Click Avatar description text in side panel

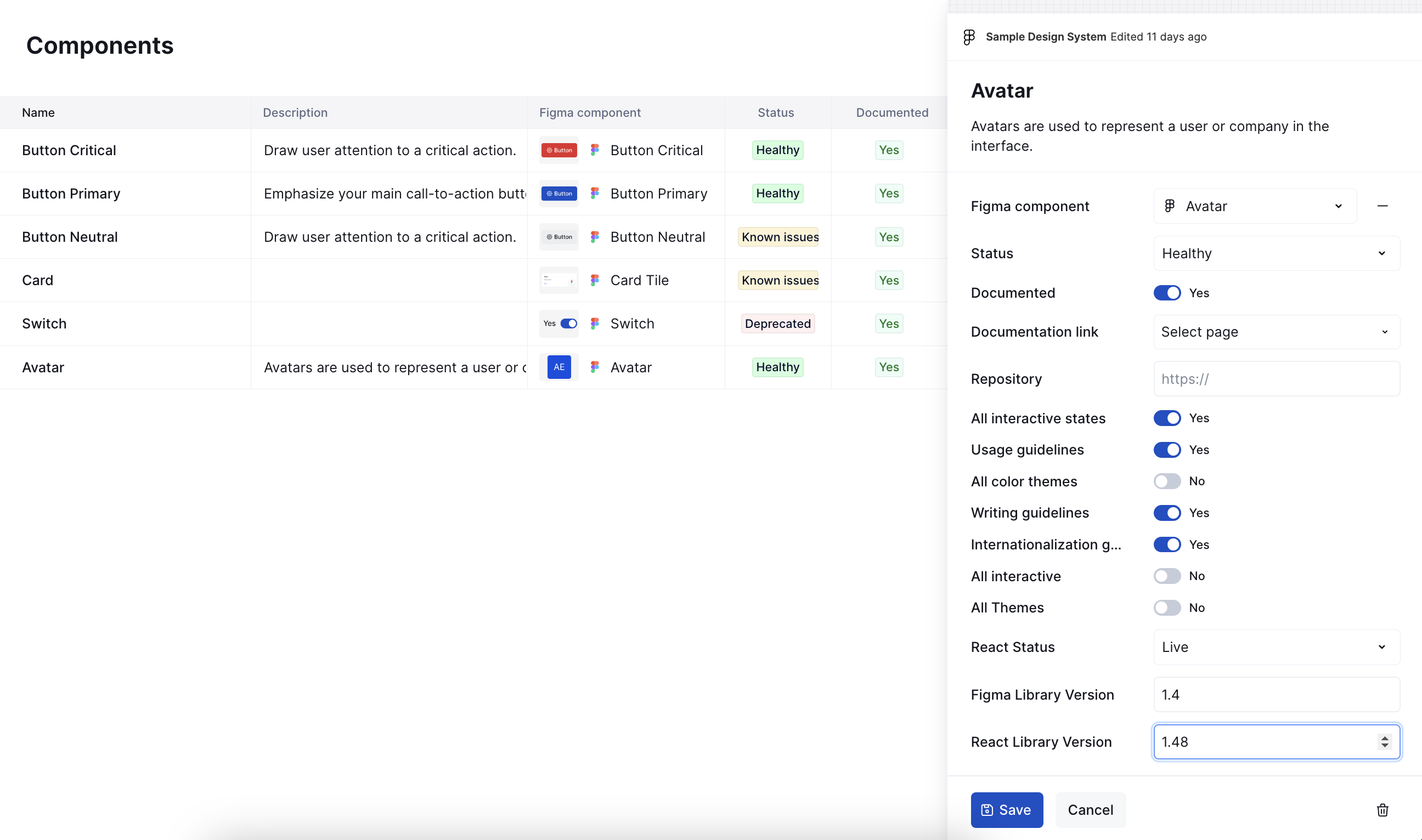click(x=1149, y=136)
